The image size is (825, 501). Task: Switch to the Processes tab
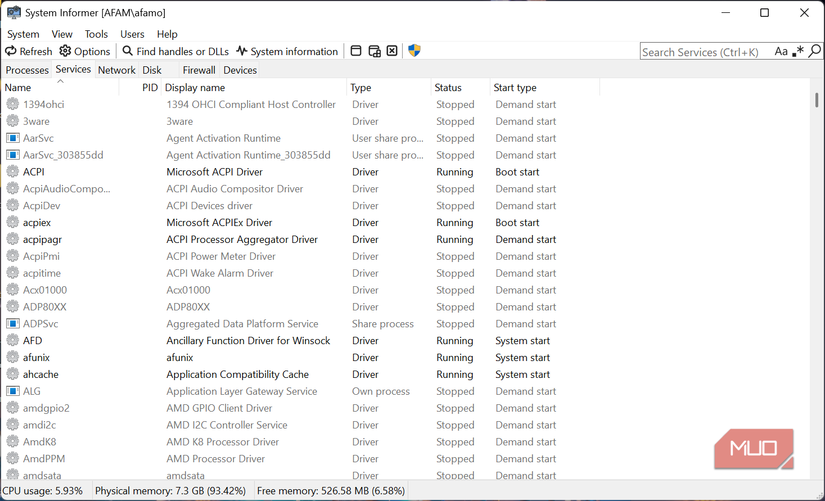click(x=27, y=70)
